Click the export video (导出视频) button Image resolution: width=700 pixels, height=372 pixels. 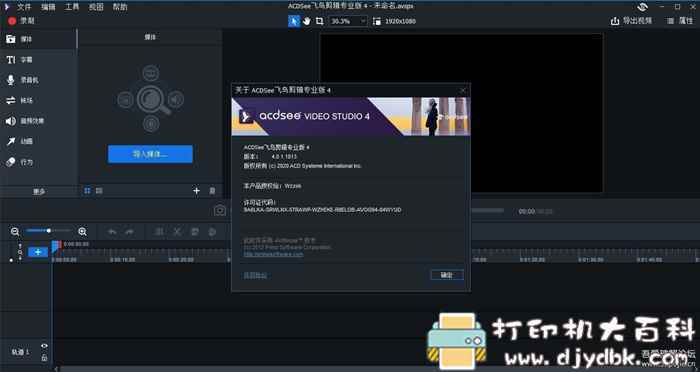point(631,21)
